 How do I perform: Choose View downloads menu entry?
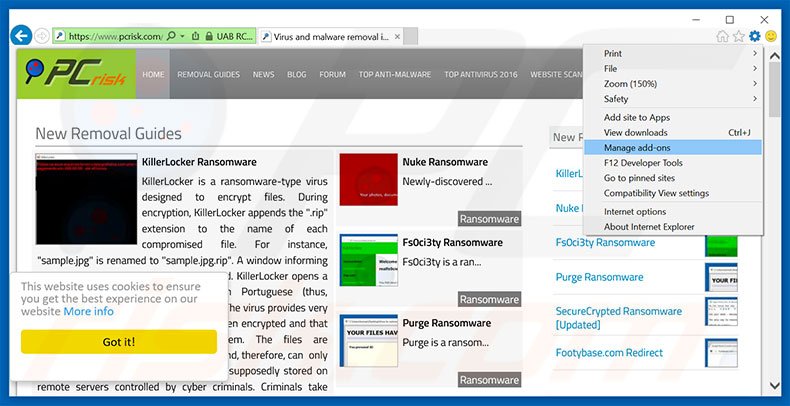673,132
